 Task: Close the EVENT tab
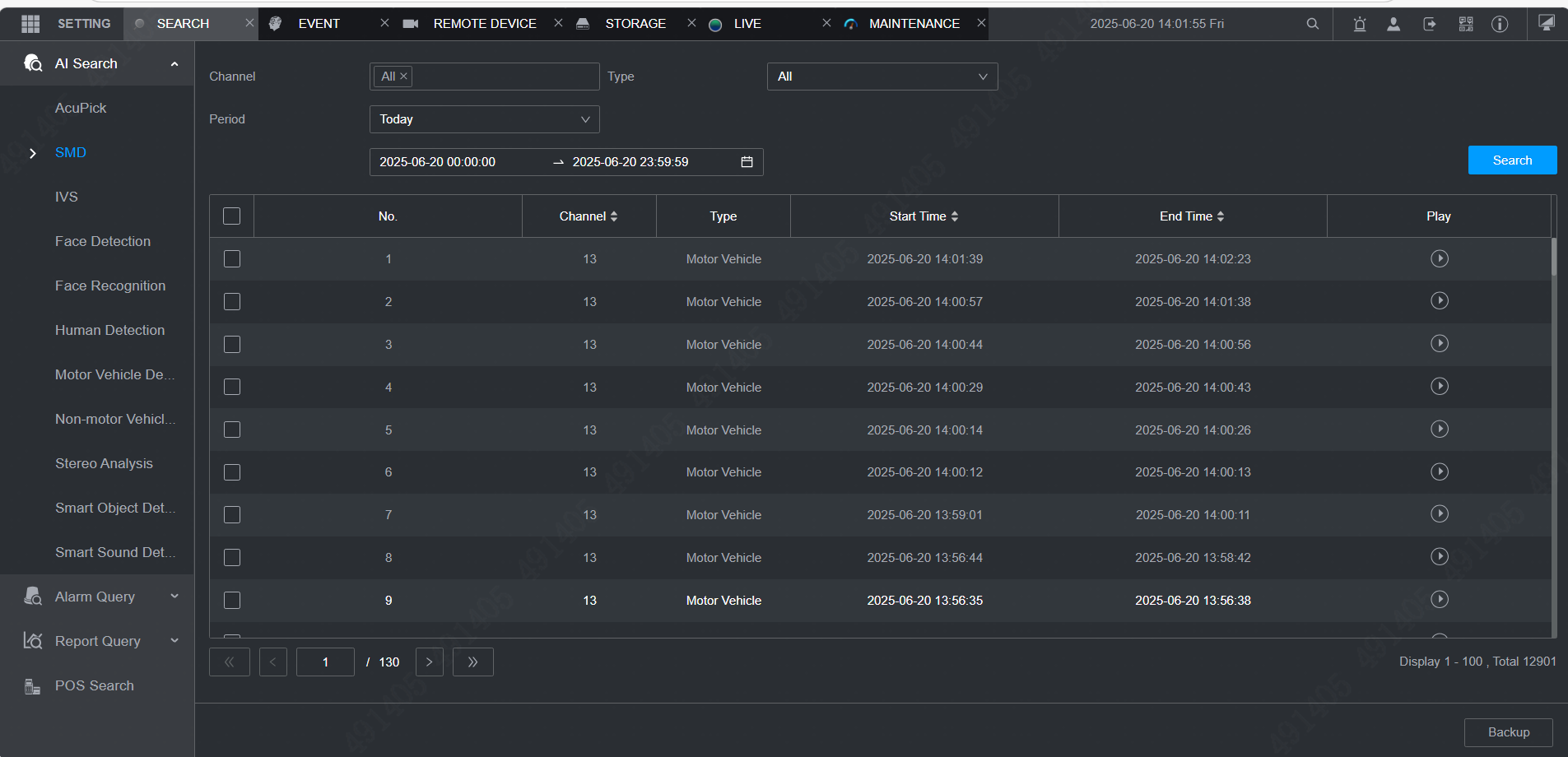click(384, 23)
